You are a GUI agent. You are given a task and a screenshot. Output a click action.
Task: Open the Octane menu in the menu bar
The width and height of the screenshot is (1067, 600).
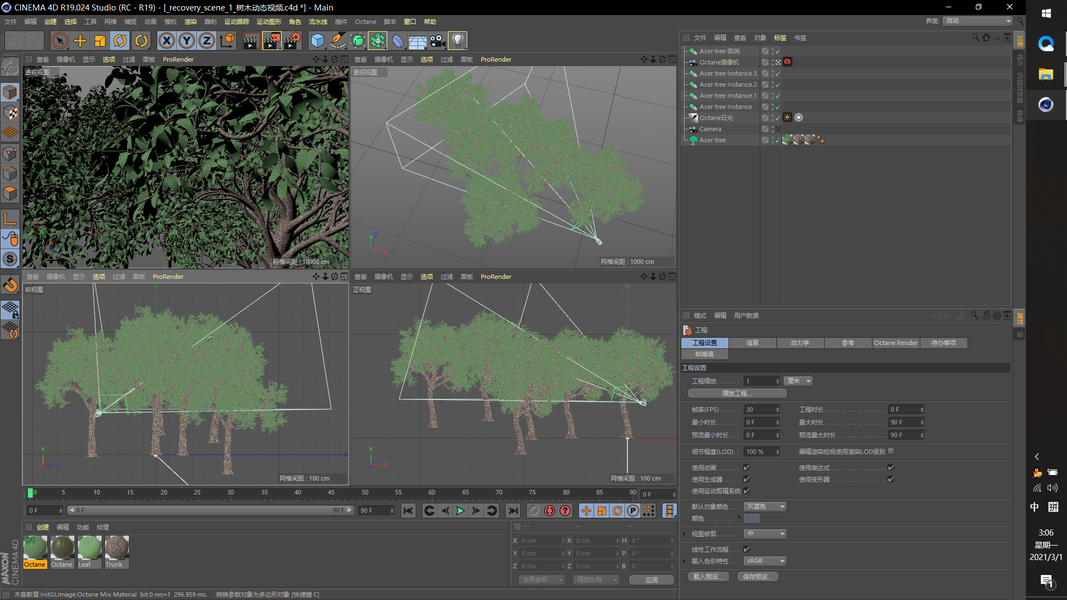pos(366,21)
